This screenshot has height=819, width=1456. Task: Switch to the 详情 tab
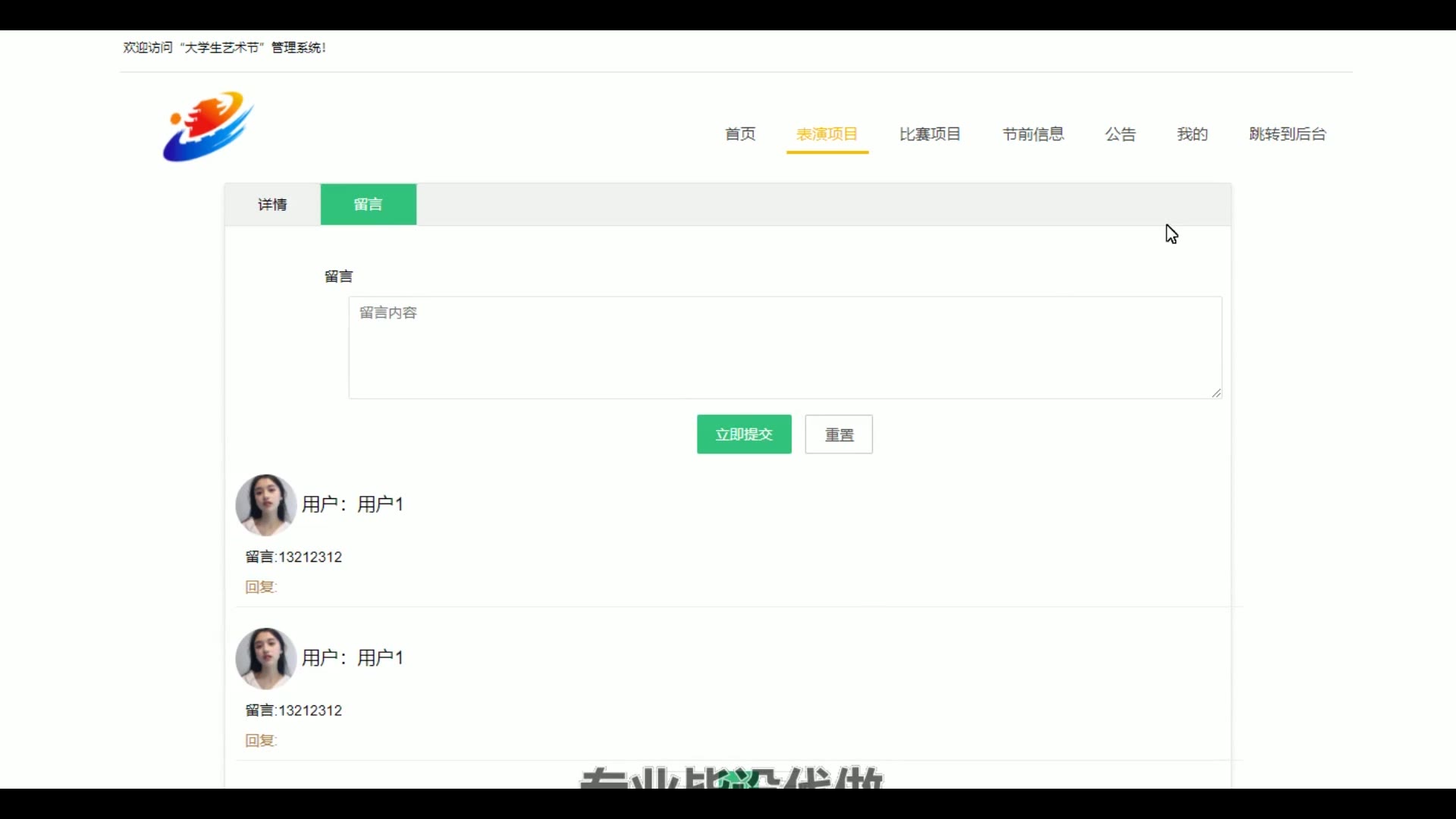pos(272,205)
